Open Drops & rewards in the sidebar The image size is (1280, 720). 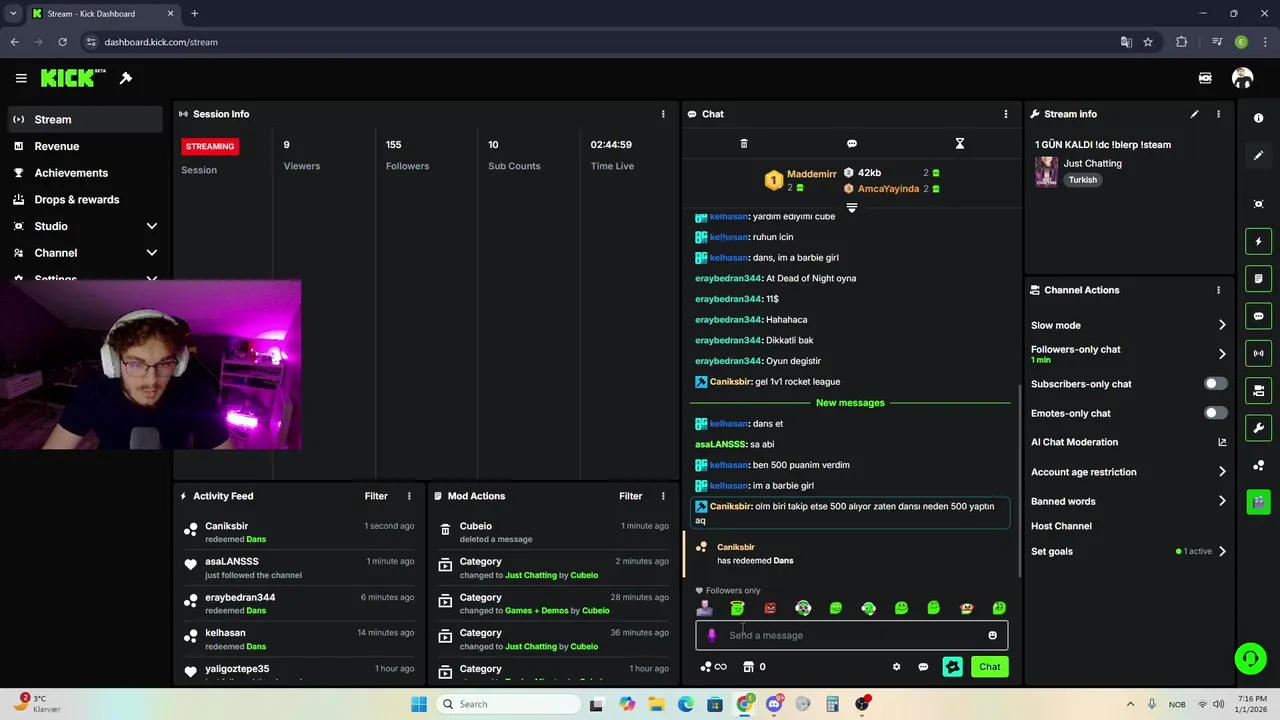[x=85, y=199]
